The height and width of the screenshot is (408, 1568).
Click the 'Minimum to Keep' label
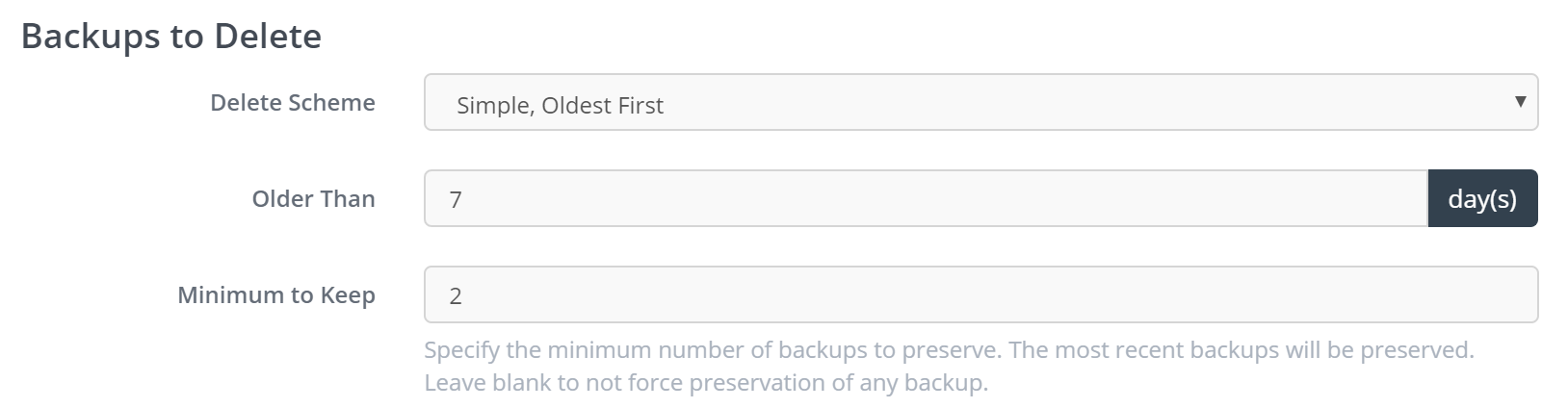276,294
